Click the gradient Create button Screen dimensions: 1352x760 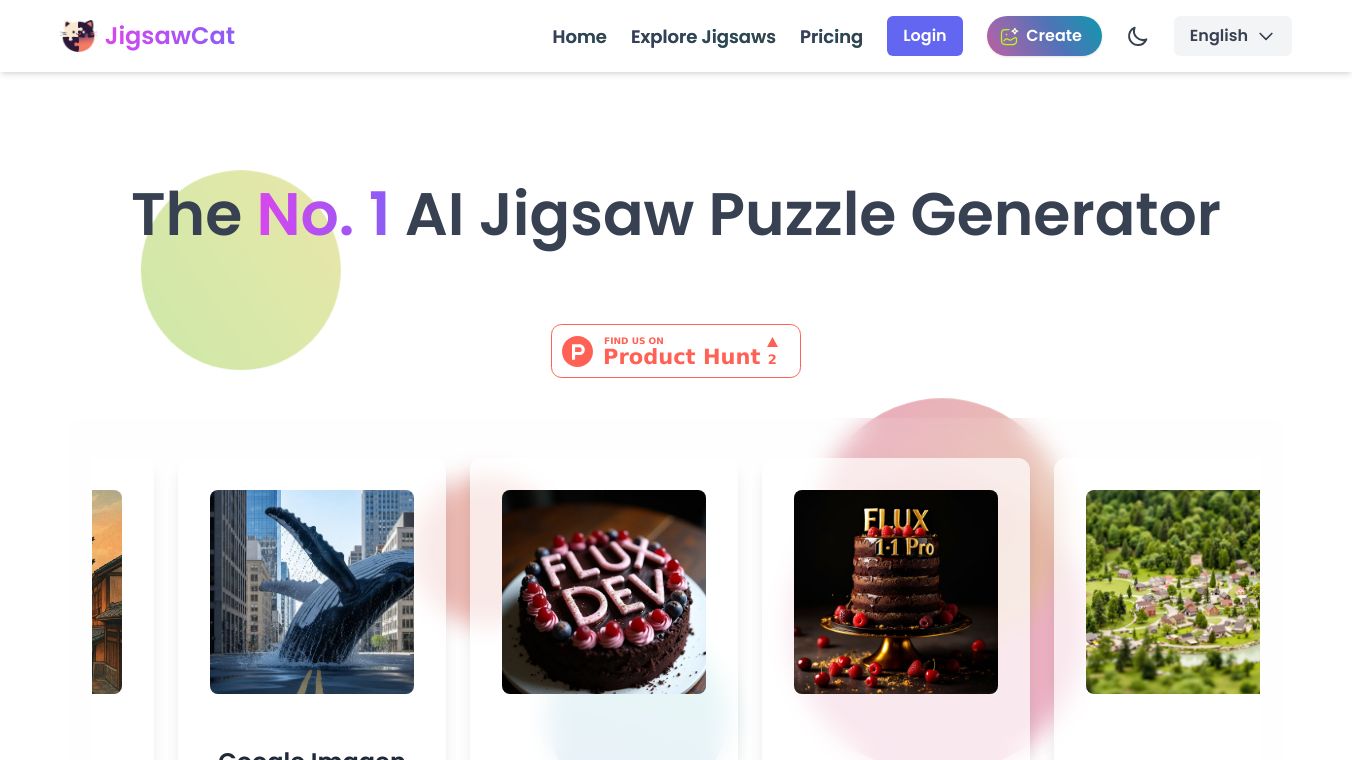[1044, 36]
